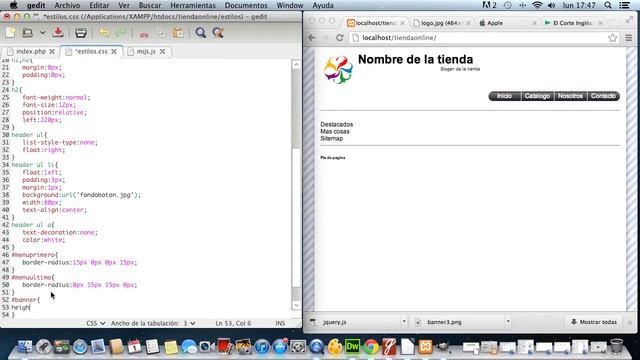Close the mijs.js tab
This screenshot has width=640, height=360.
(162, 51)
